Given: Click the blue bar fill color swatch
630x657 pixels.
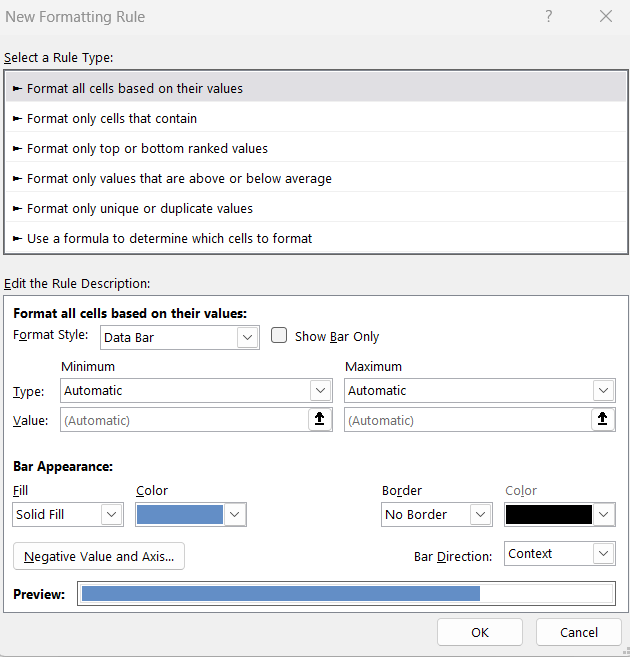Looking at the screenshot, I should (180, 514).
